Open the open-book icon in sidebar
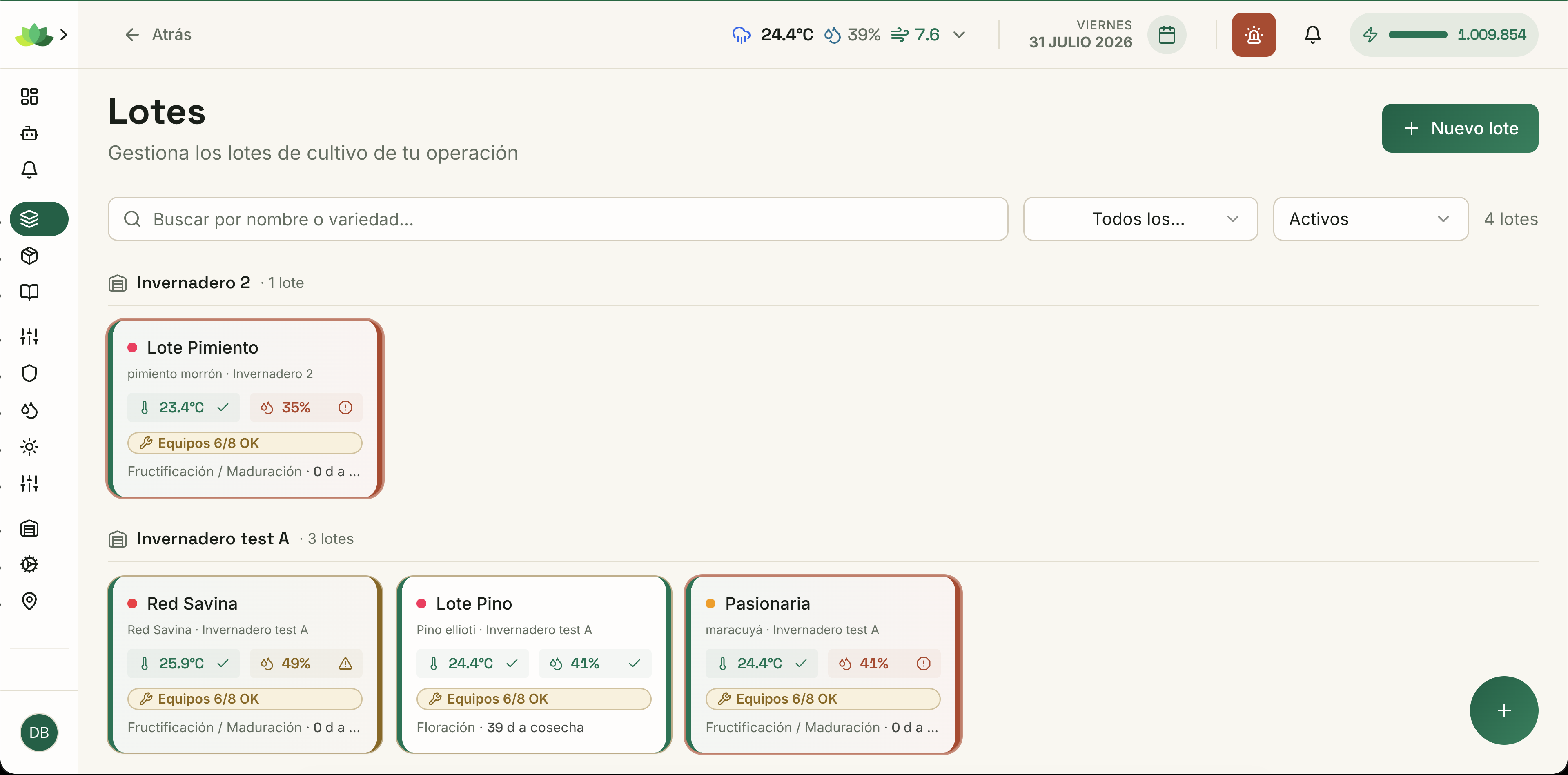Viewport: 1568px width, 775px height. (x=29, y=292)
